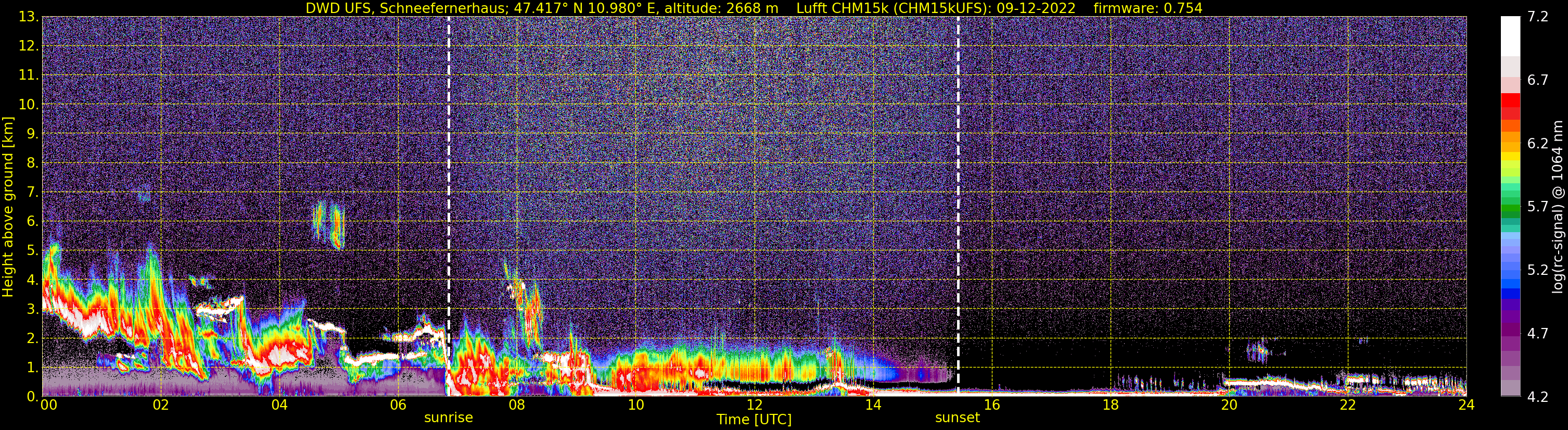Click the time axis tick '22'

point(1348,405)
